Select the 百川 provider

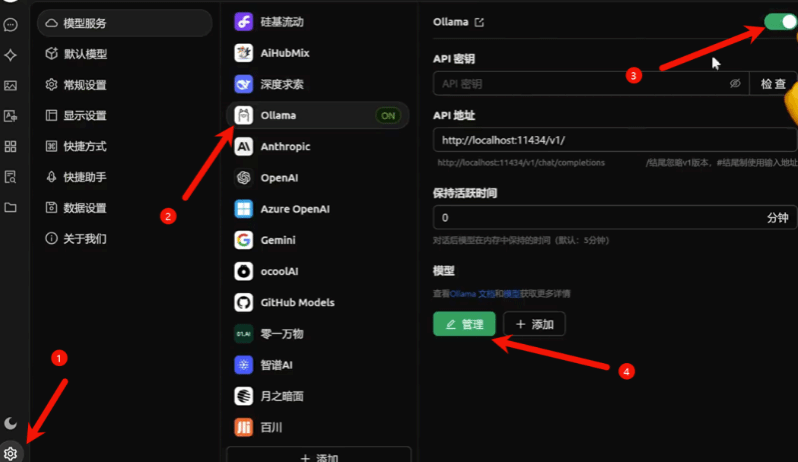pos(318,427)
